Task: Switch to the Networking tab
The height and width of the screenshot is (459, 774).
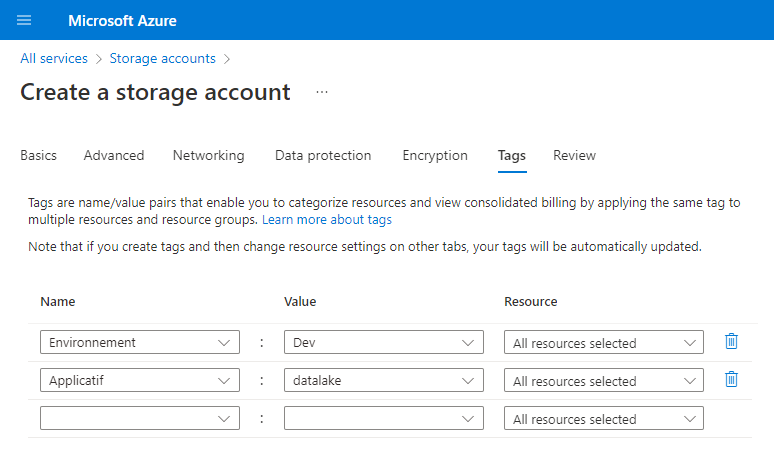Action: [x=208, y=155]
